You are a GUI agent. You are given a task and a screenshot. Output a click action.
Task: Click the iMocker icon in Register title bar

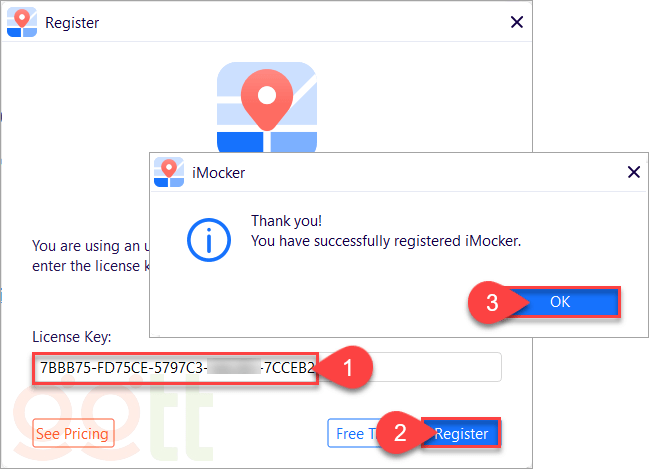pos(24,21)
